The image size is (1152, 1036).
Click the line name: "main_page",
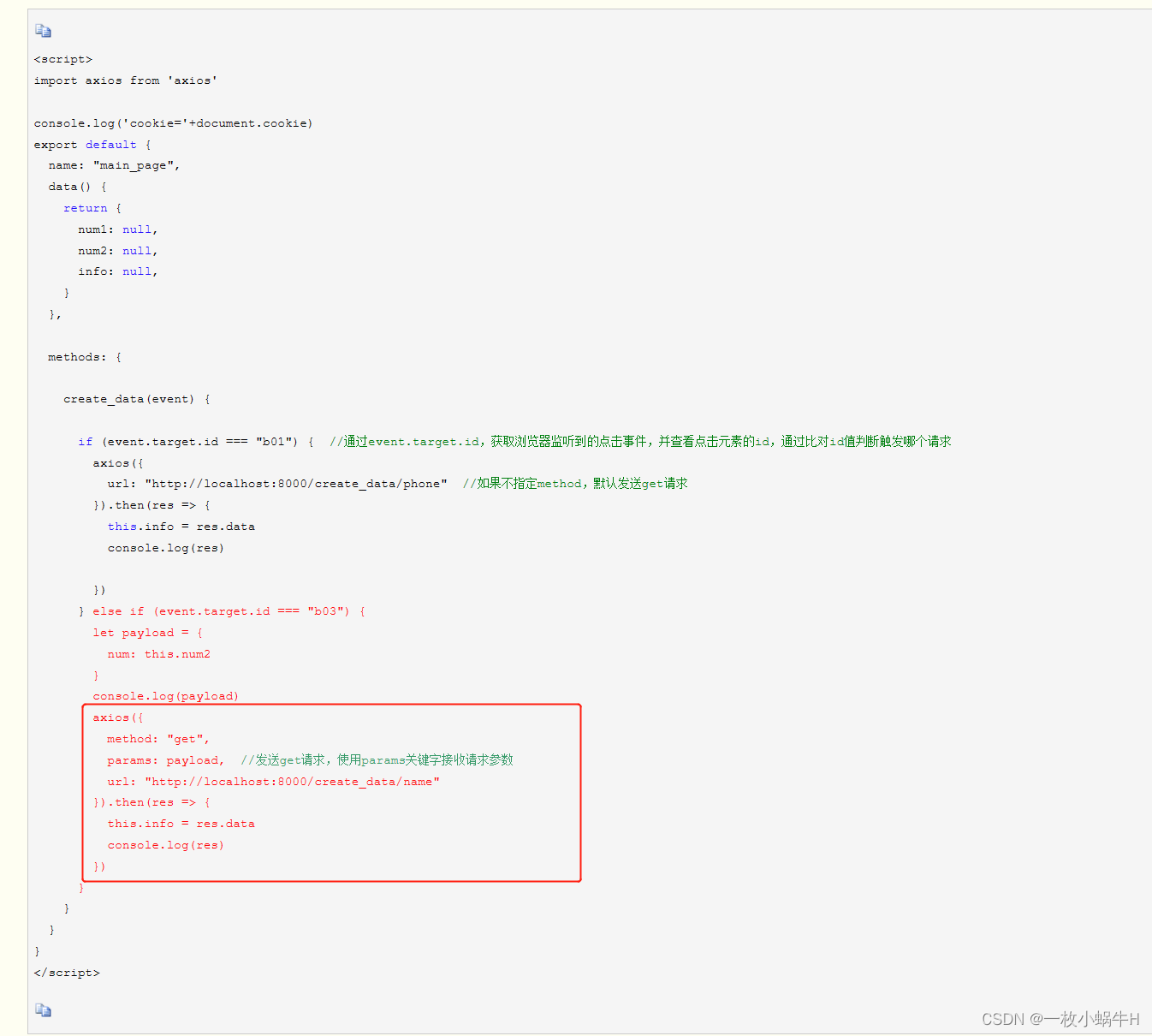[x=114, y=165]
